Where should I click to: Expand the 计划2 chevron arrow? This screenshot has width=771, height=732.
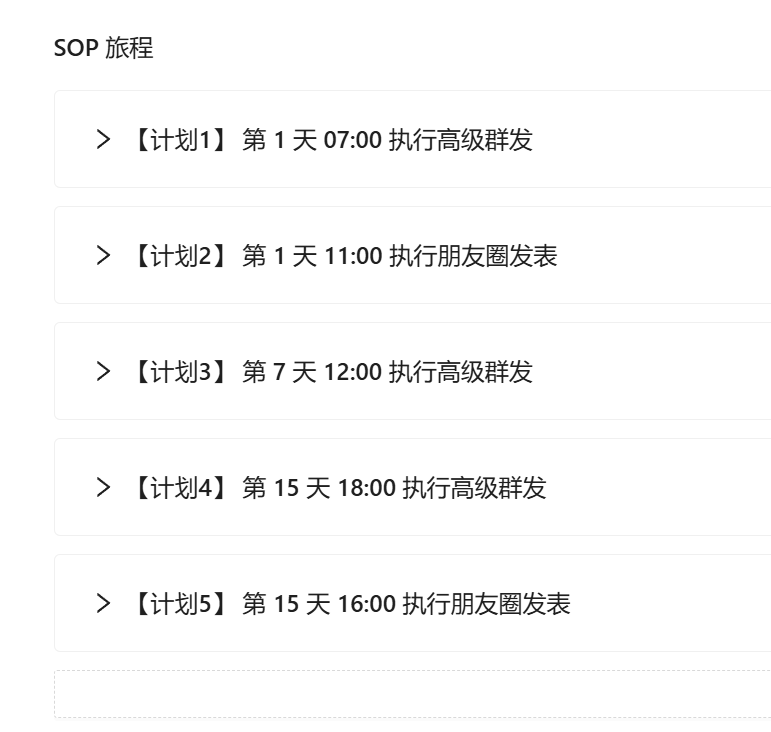[103, 256]
